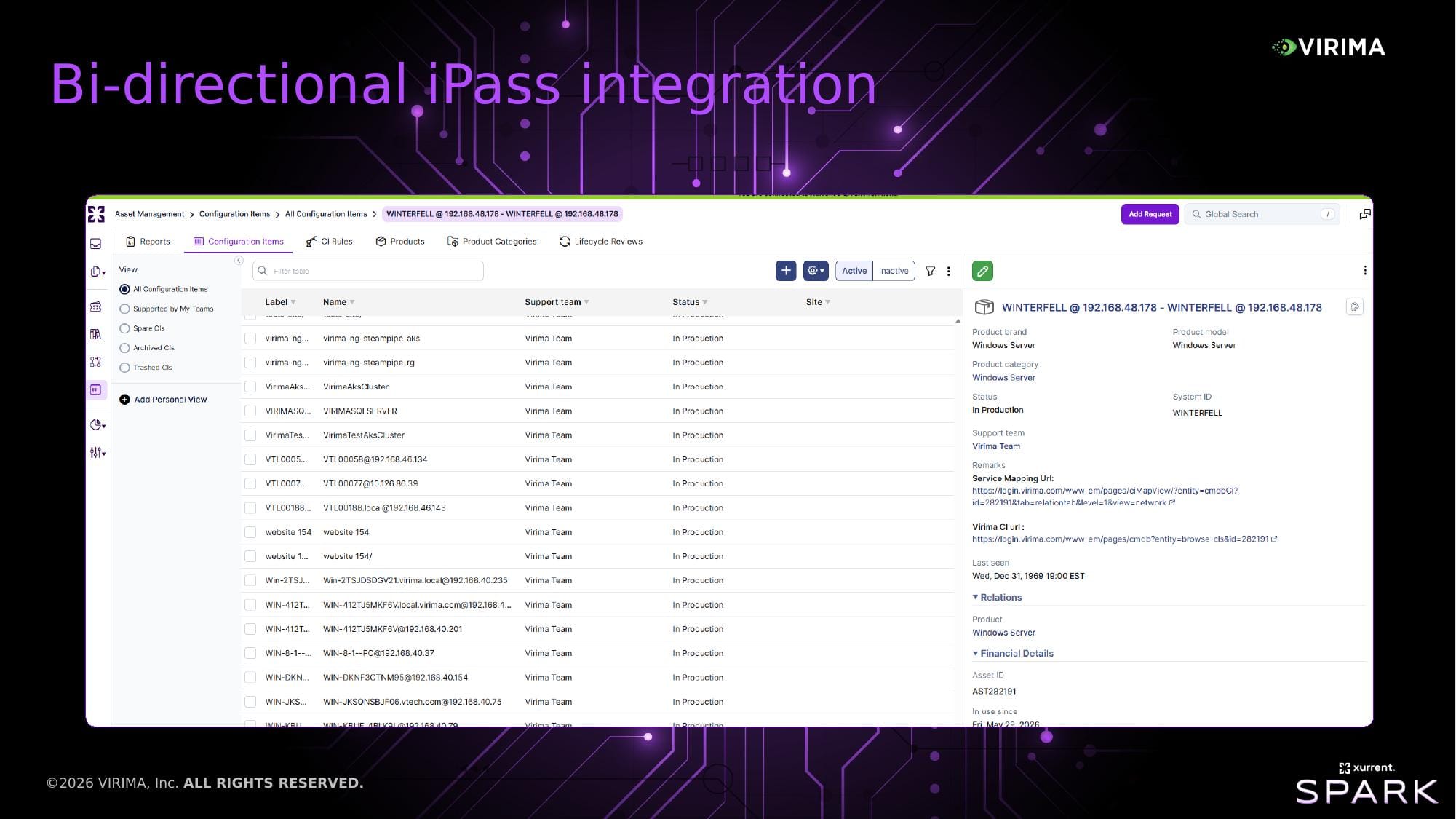1456x819 pixels.
Task: Click the green edit pencil icon
Action: tap(982, 271)
